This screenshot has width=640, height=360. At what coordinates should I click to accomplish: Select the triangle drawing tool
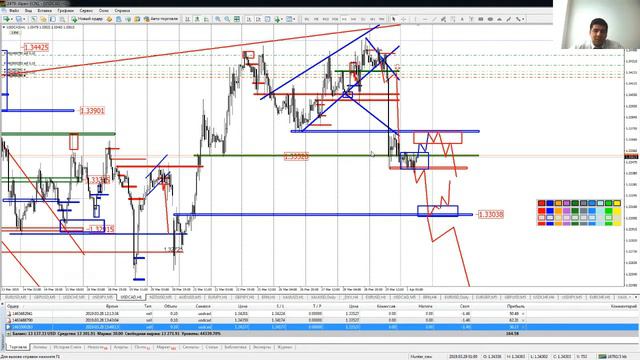coord(499,19)
